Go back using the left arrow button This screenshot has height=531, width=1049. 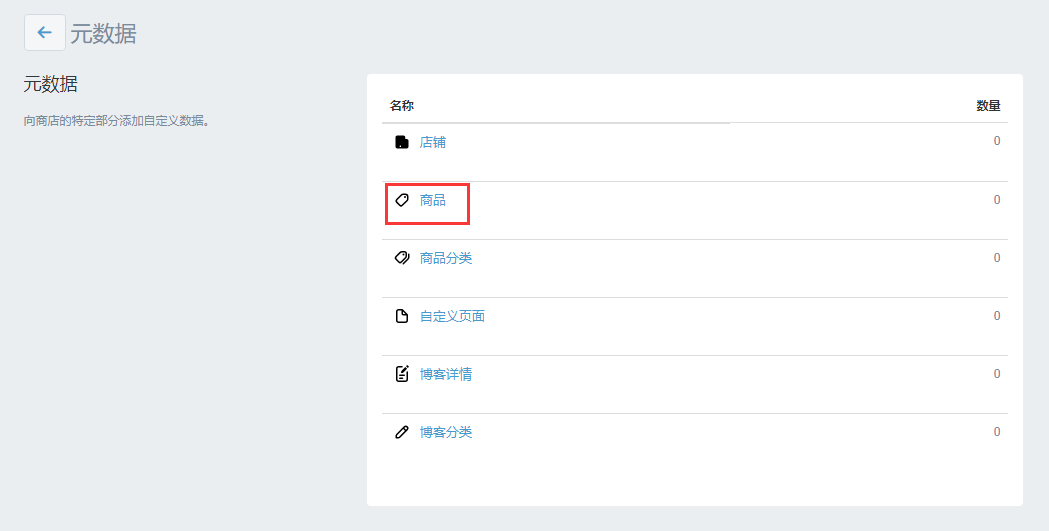45,32
